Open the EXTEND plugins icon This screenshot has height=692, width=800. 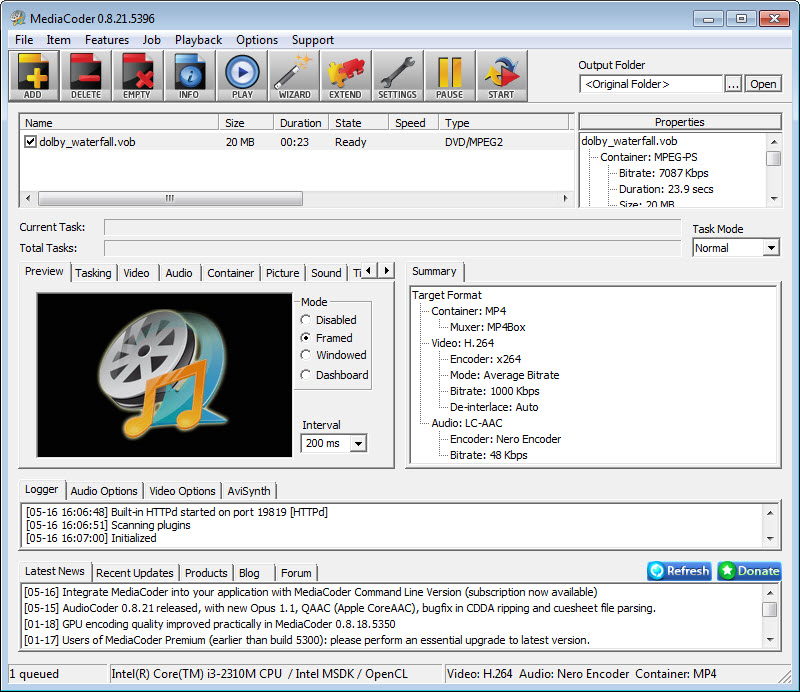(x=346, y=76)
